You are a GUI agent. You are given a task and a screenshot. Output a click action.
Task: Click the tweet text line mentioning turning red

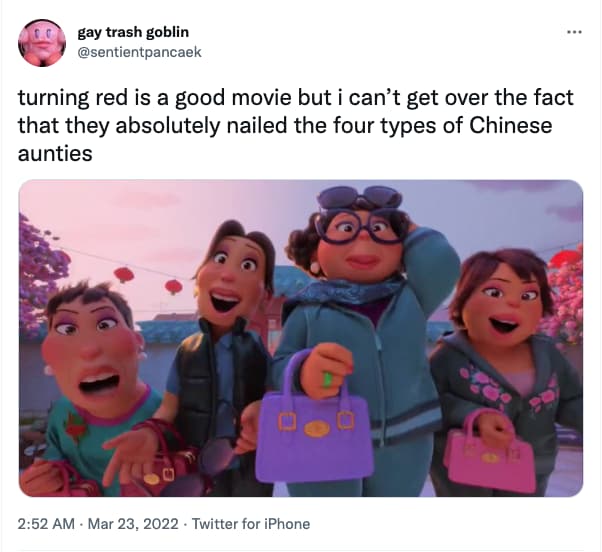click(x=296, y=98)
